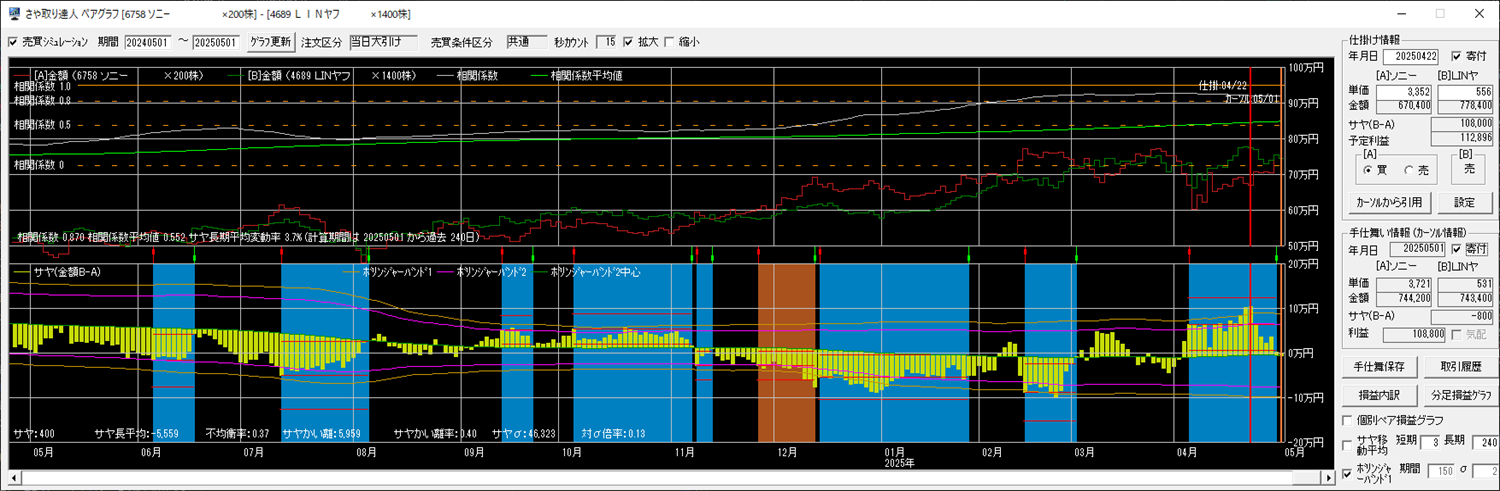1500x491 pixels.
Task: Click the 期間 start date field 20240501
Action: [x=149, y=42]
